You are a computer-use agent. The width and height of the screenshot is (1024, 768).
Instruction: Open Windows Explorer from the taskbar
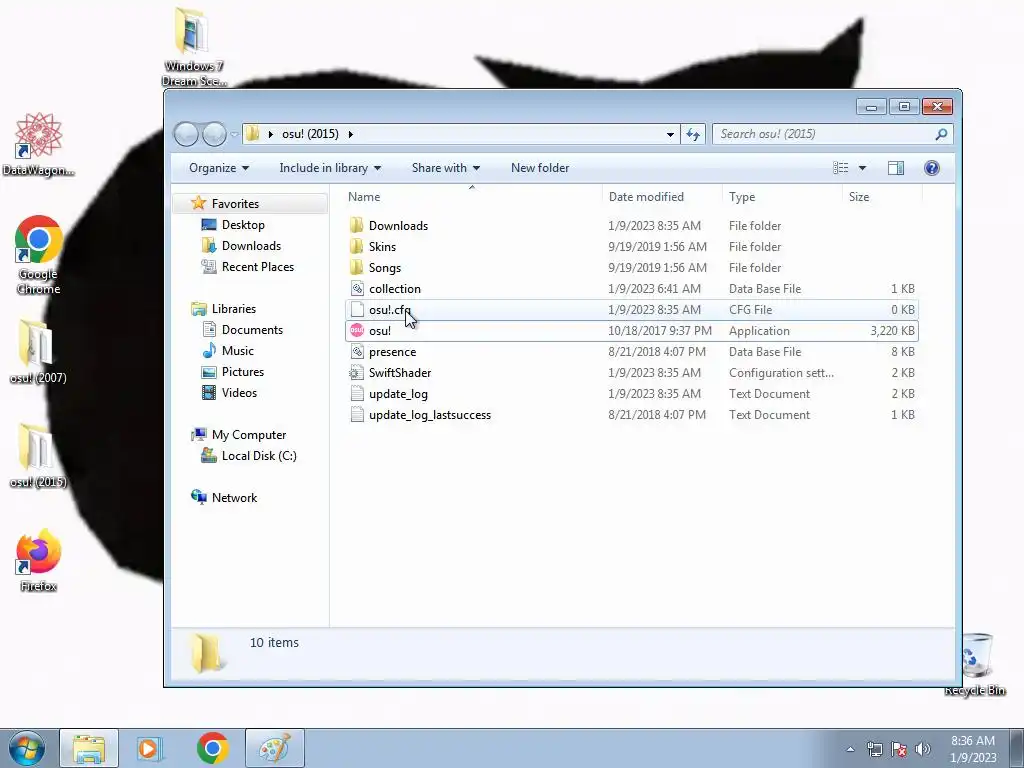(x=89, y=748)
